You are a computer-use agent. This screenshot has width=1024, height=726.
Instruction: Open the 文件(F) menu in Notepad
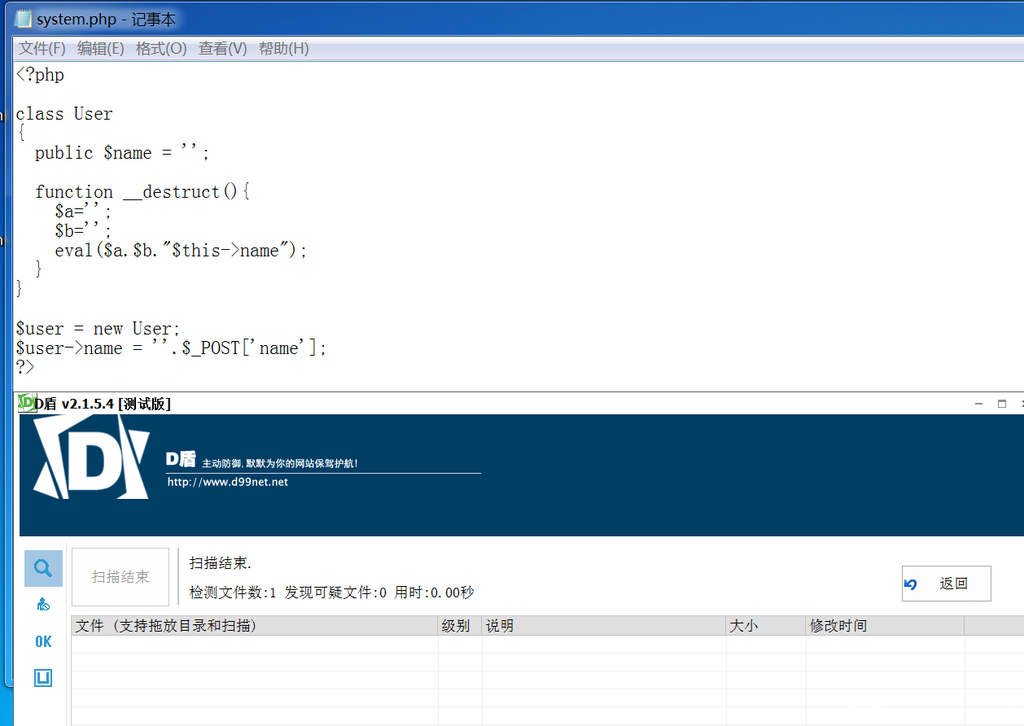(42, 48)
